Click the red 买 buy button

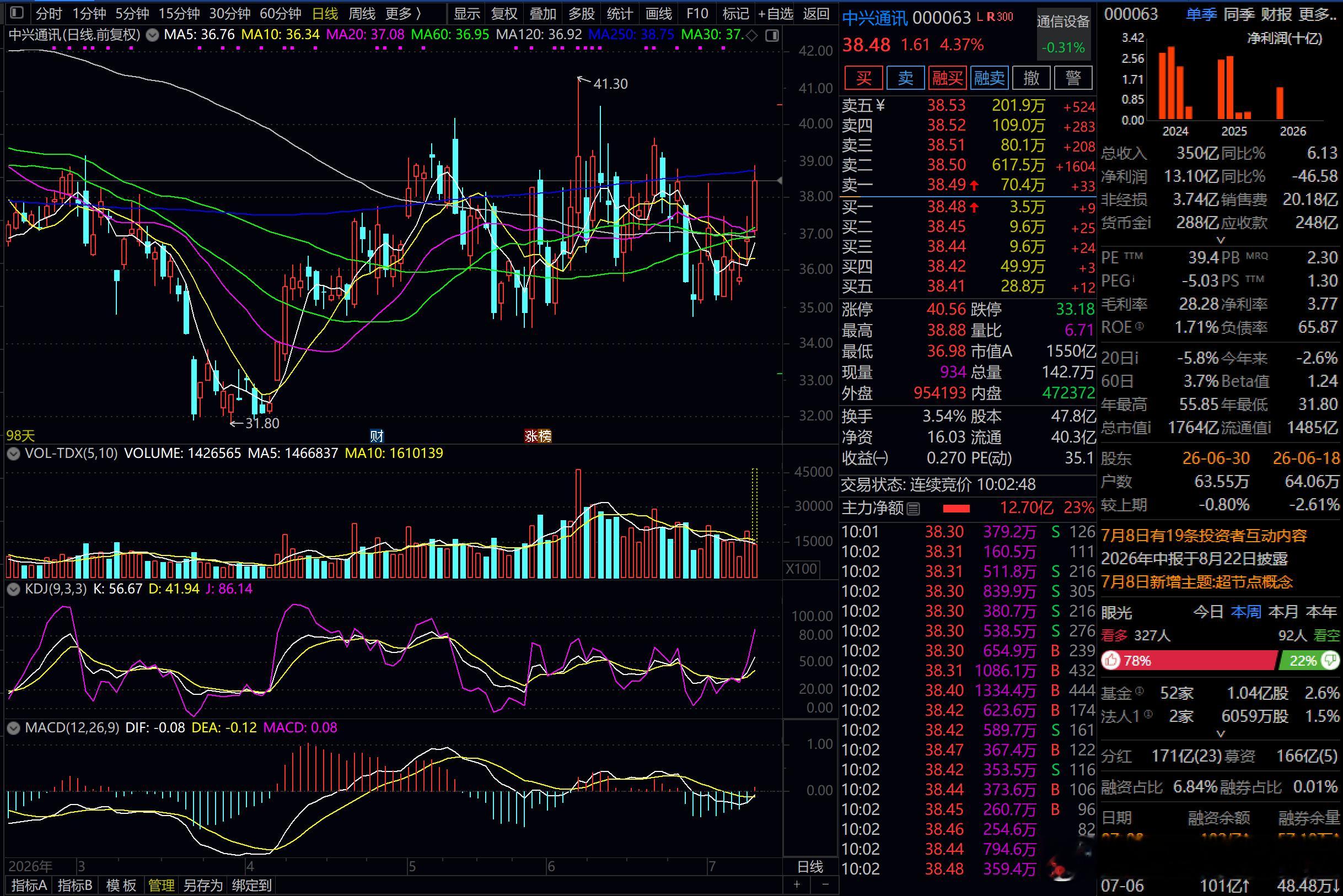863,78
